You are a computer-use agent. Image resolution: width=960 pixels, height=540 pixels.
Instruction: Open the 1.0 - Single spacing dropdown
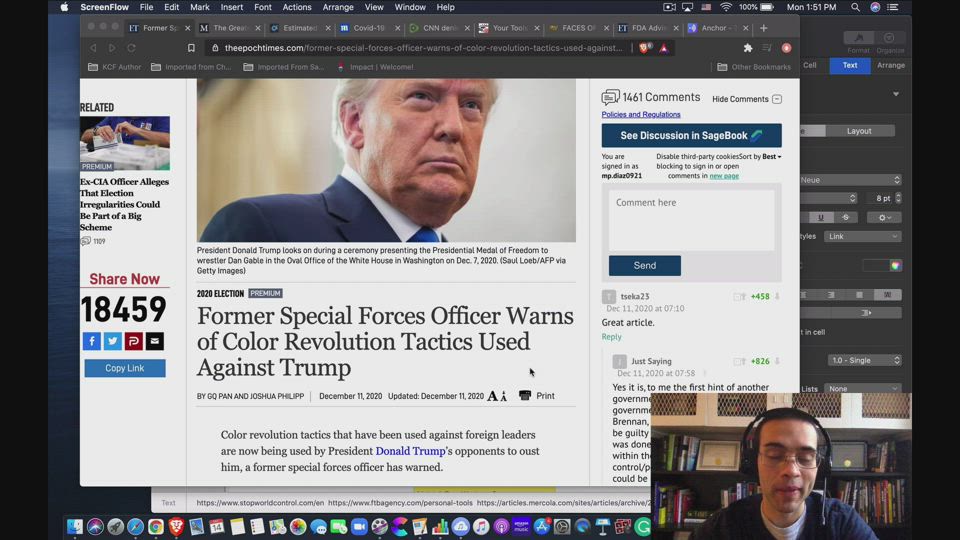coord(864,360)
